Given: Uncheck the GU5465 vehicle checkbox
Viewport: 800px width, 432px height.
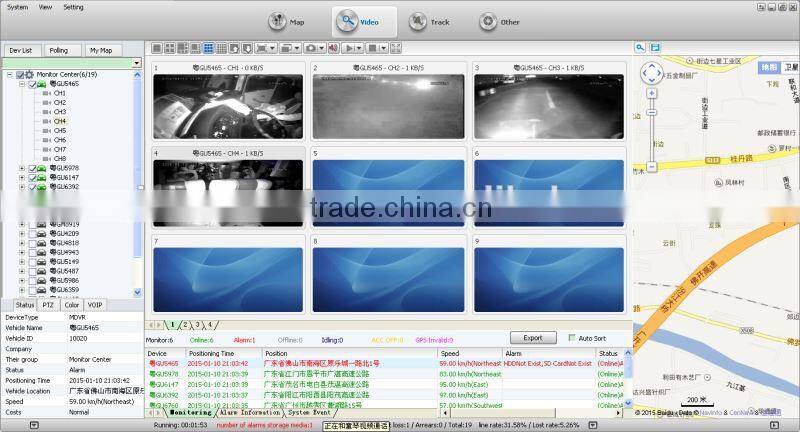Looking at the screenshot, I should click(x=32, y=84).
